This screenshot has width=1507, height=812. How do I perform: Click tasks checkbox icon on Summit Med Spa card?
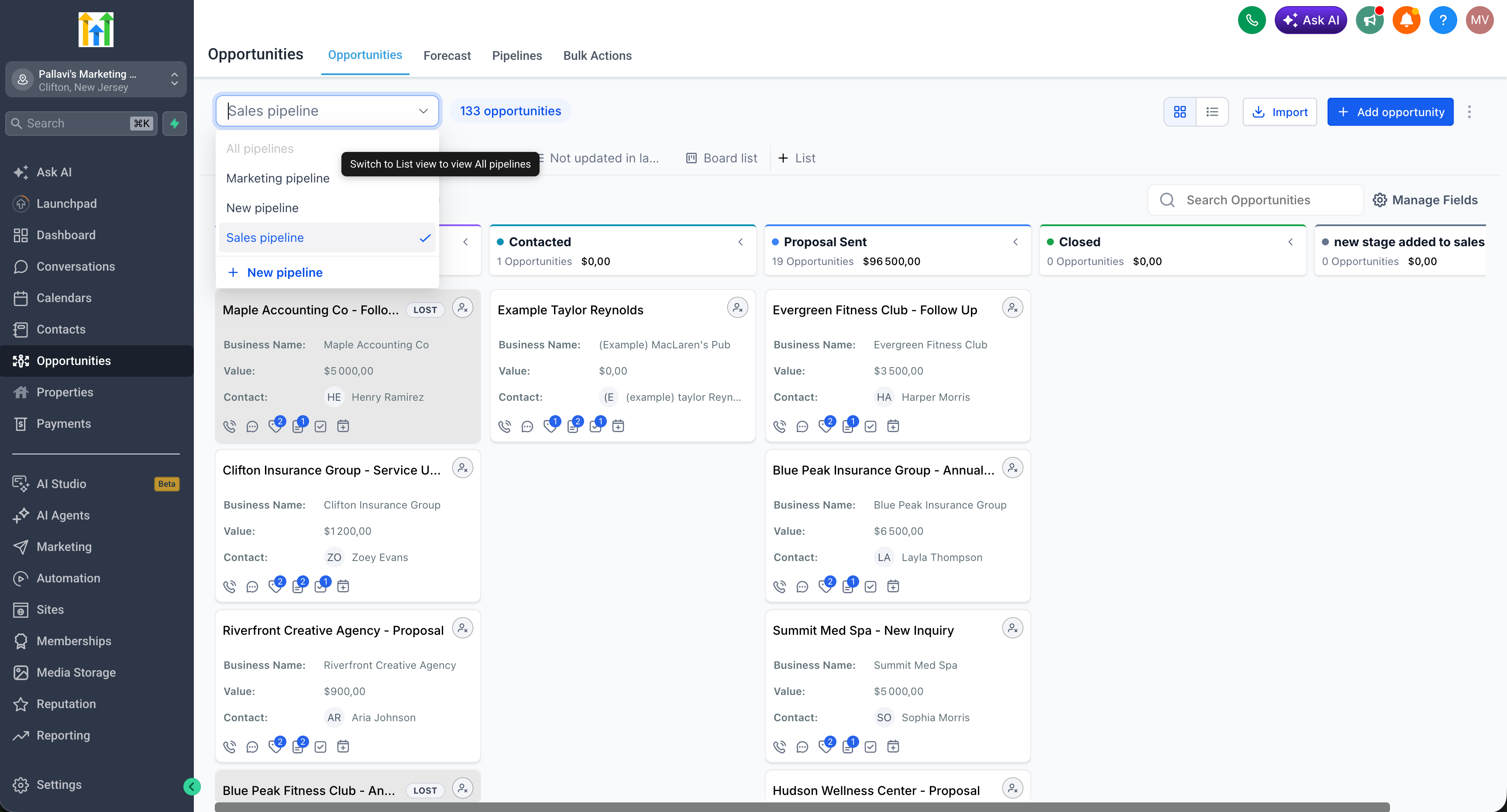click(870, 747)
